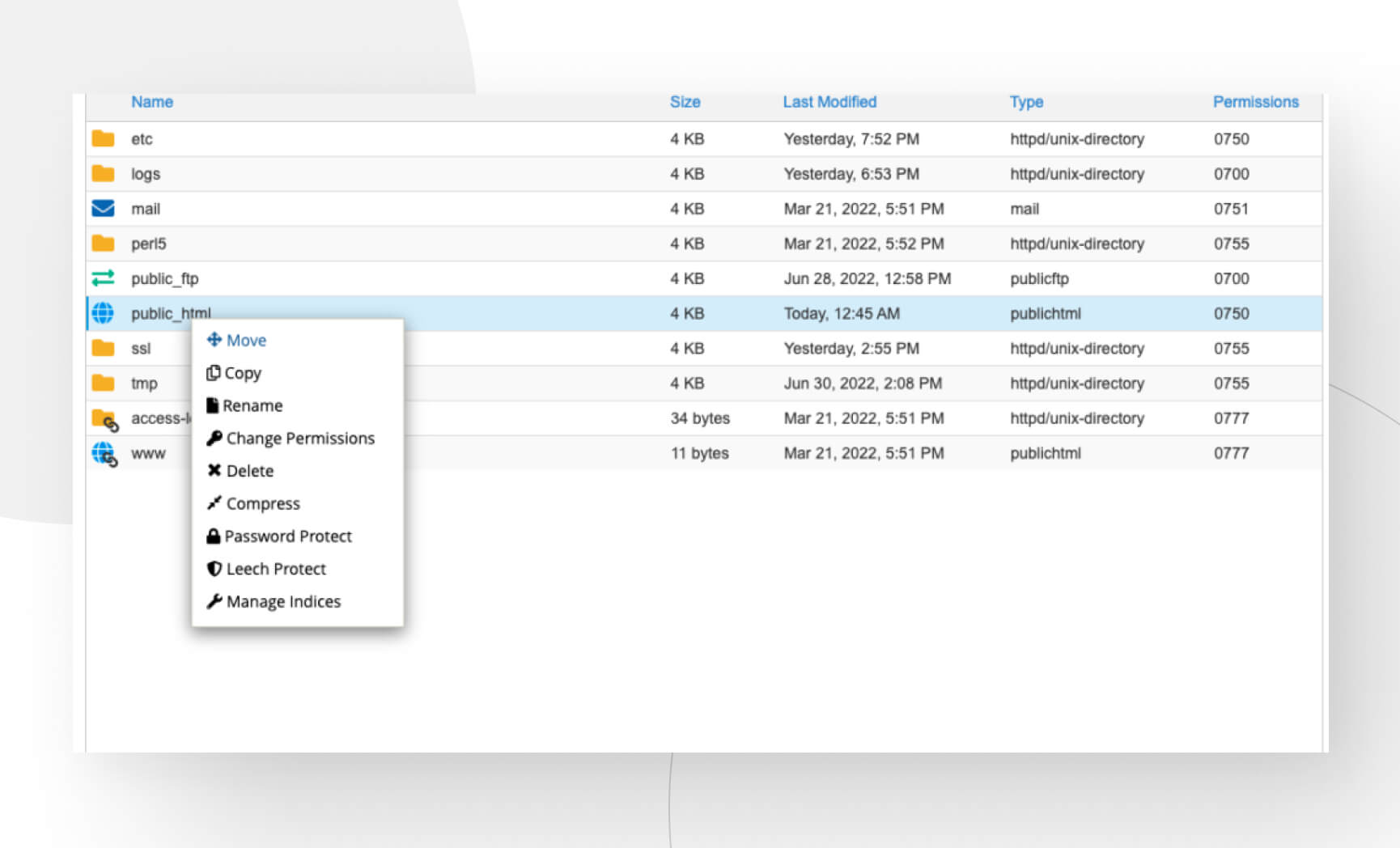Select Delete in the context menu
Screen dimensions: 1400x848
click(249, 471)
